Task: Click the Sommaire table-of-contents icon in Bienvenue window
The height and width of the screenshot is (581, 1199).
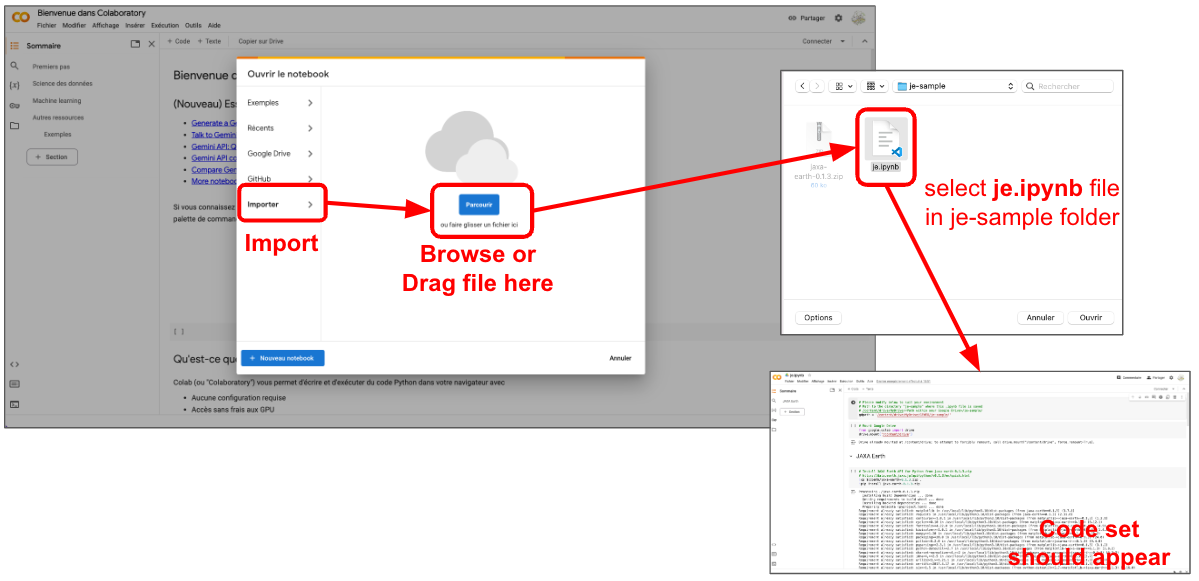Action: [15, 45]
